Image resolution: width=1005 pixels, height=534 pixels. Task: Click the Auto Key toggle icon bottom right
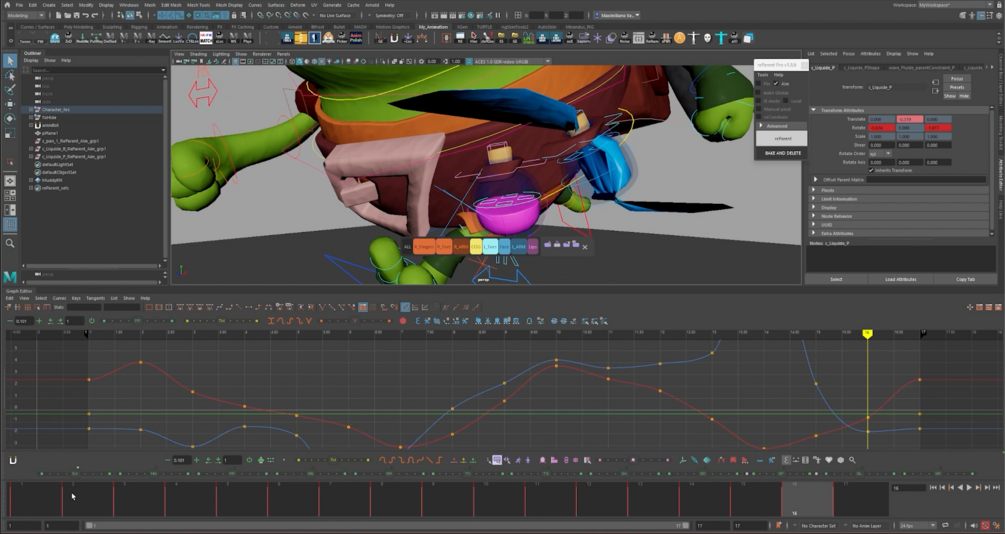[x=986, y=526]
